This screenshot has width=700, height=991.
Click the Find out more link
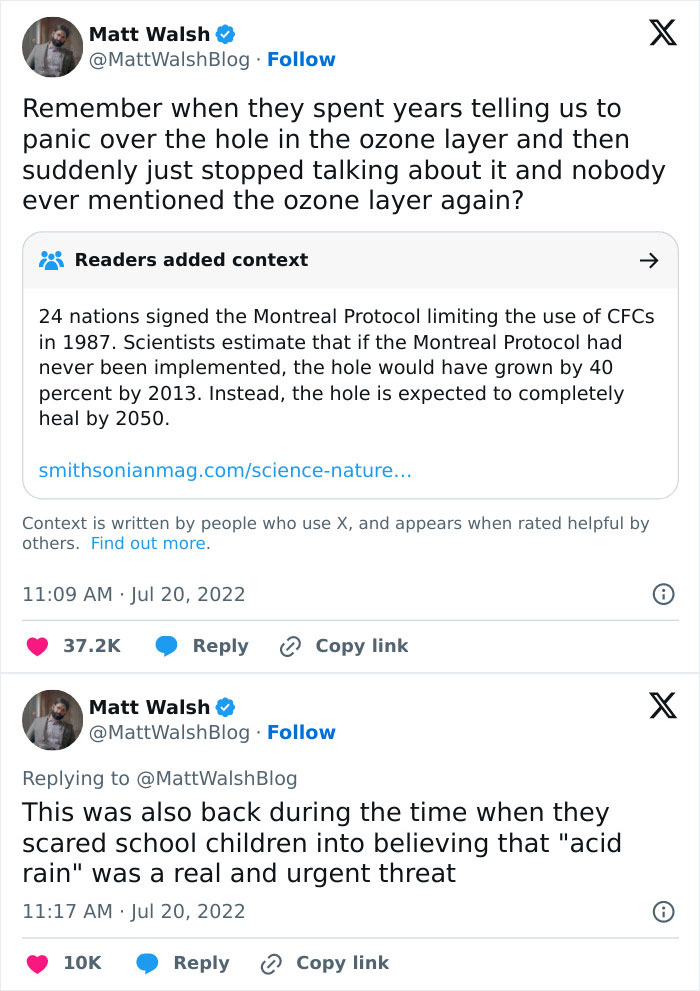149,544
